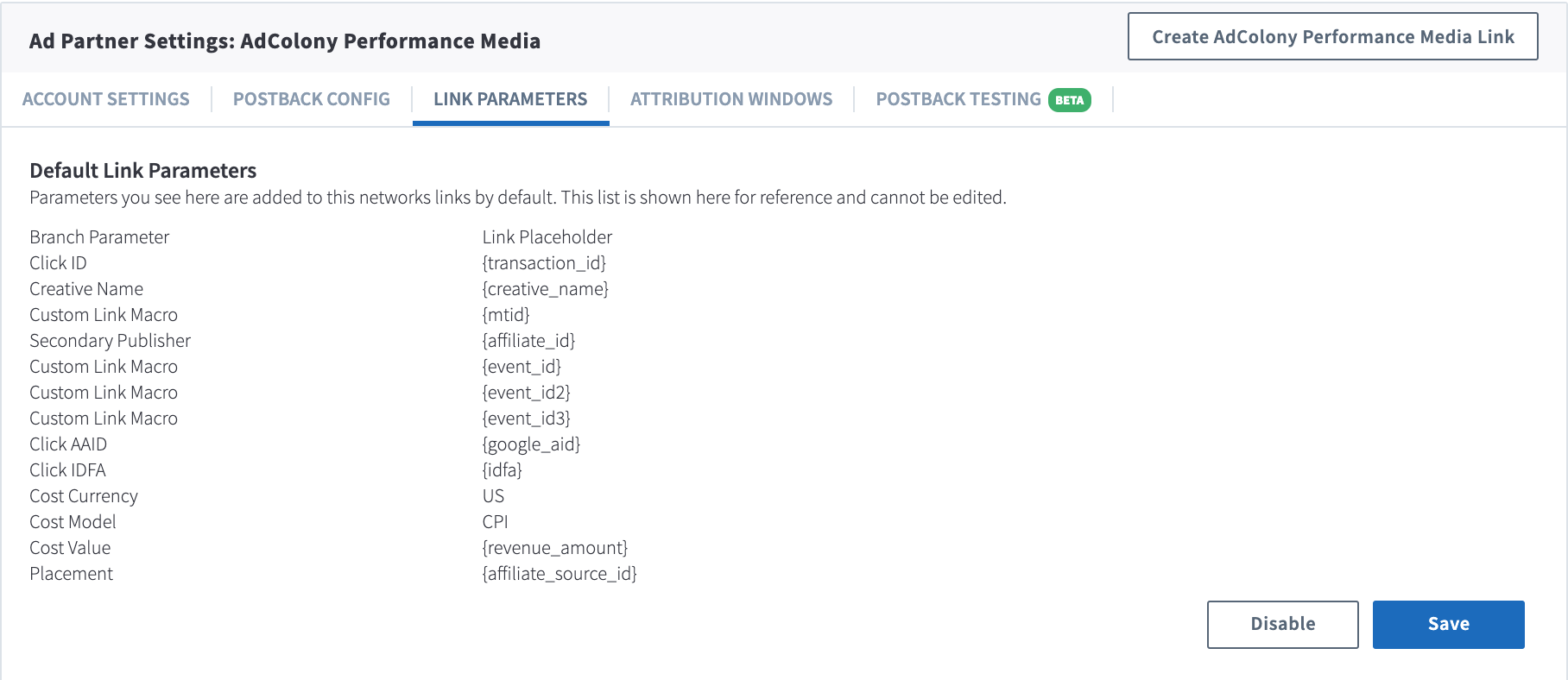Open the Attribution Windows tab
The width and height of the screenshot is (1568, 680).
pos(731,99)
